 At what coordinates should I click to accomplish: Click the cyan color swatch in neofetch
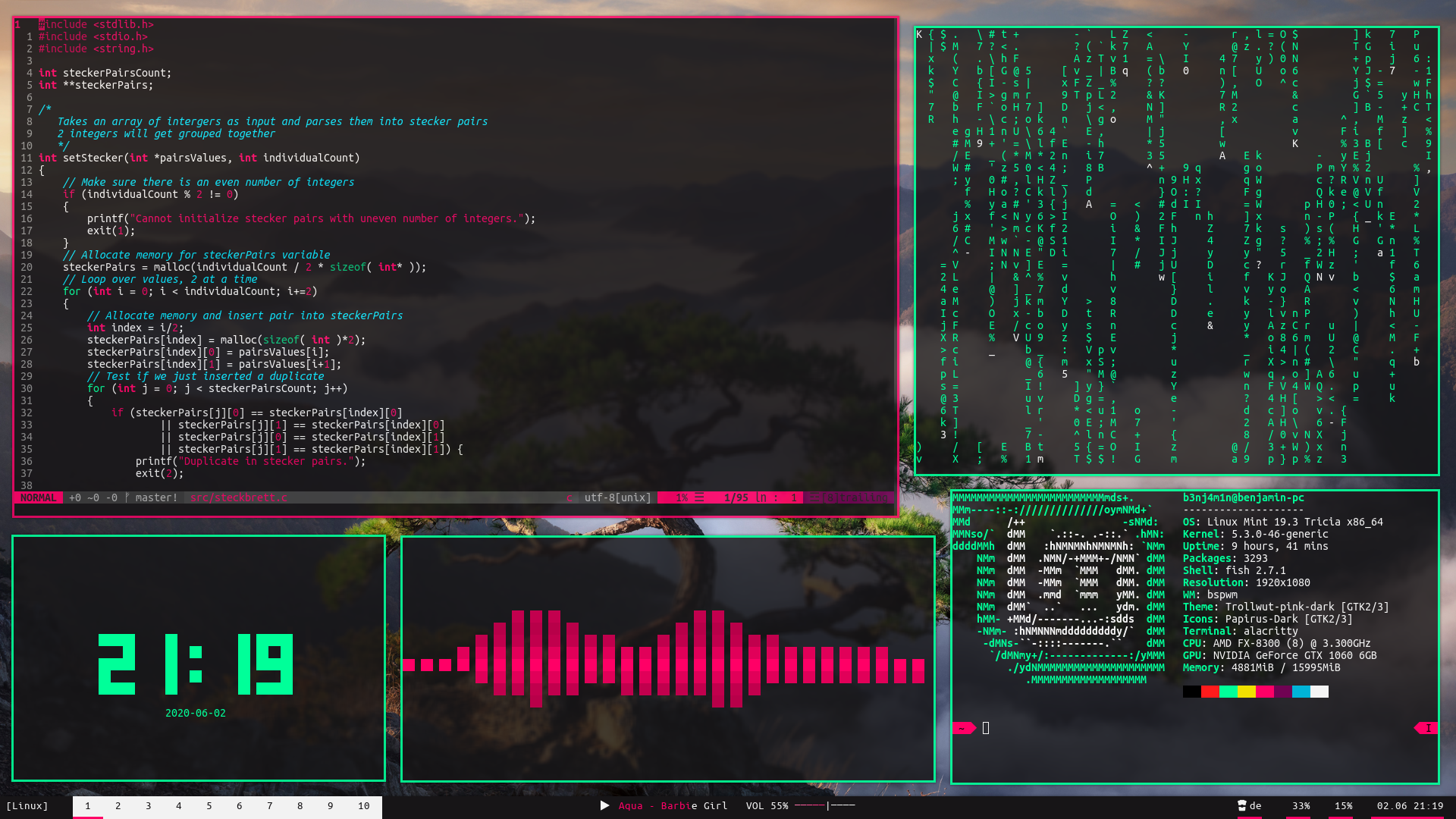(x=1301, y=692)
